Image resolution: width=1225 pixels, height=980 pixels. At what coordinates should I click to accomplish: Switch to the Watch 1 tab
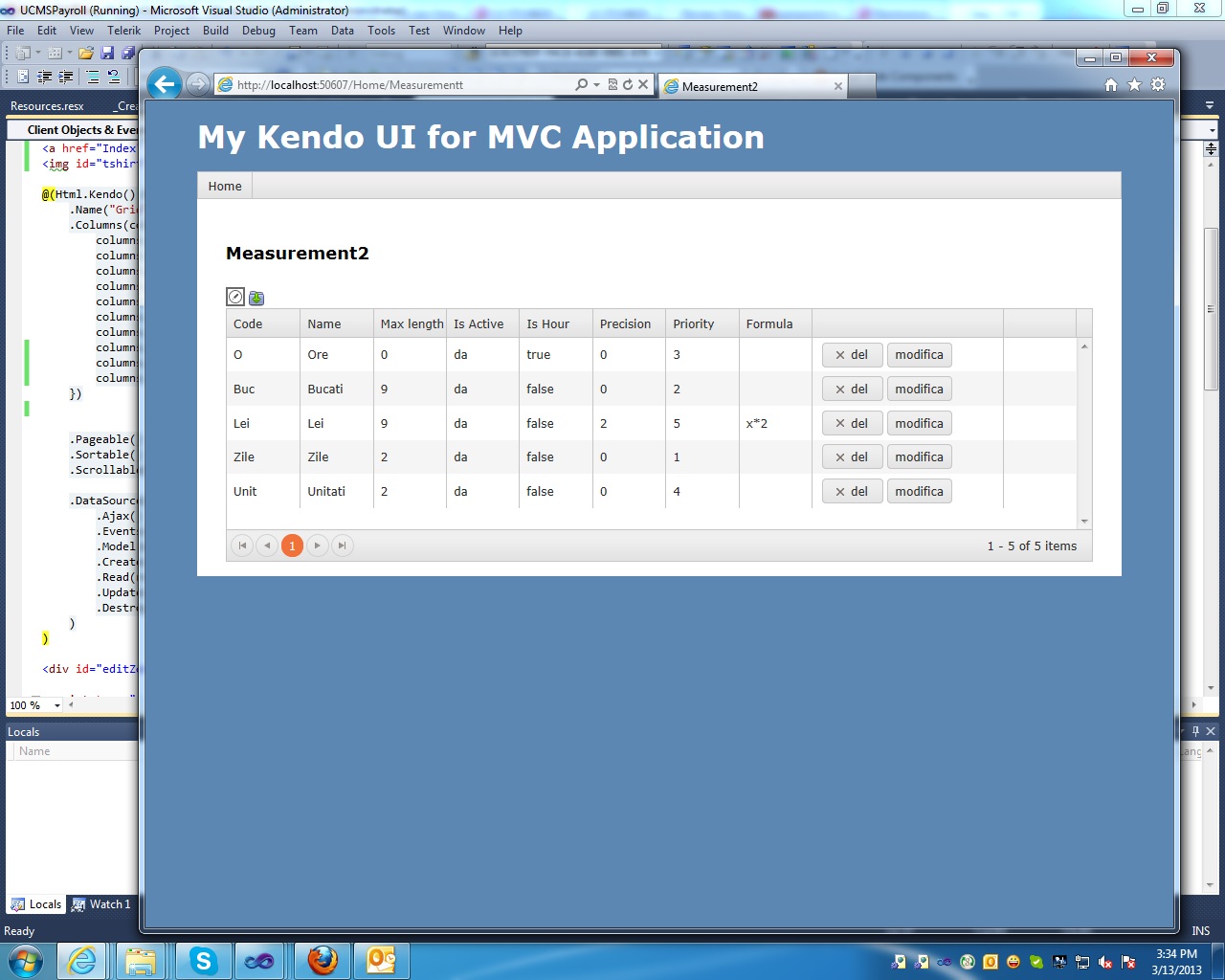point(101,904)
